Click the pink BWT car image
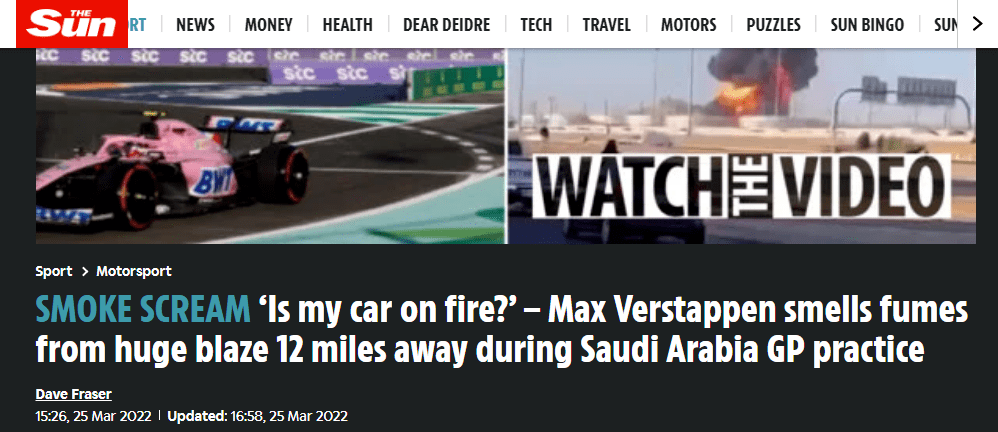 click(271, 146)
